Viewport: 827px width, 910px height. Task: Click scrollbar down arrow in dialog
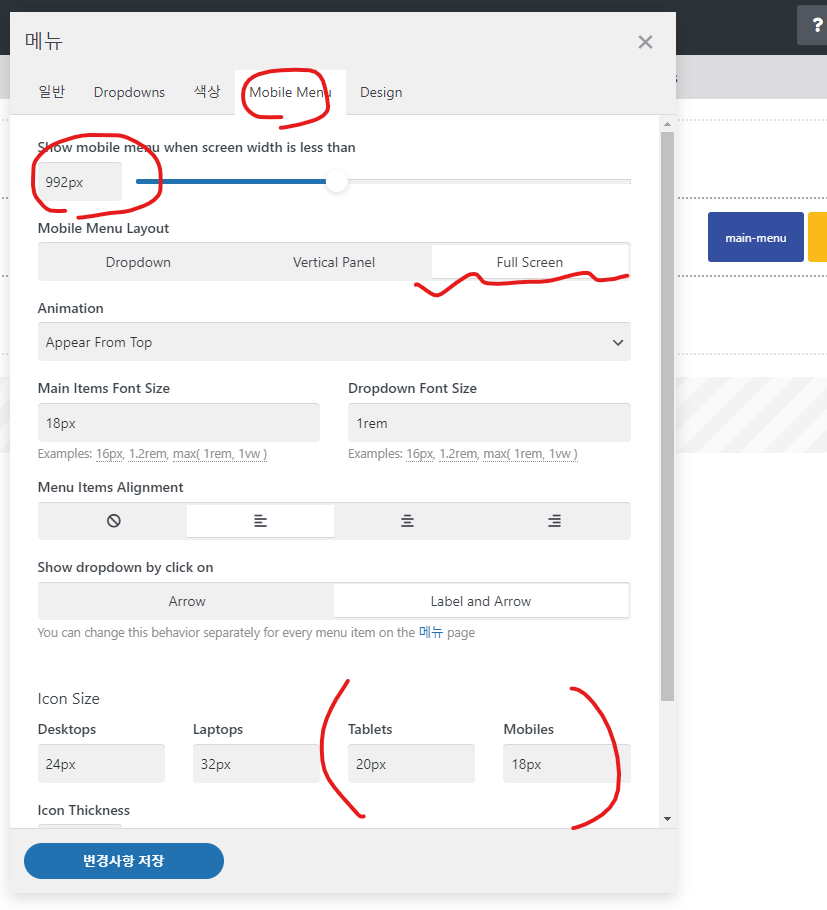click(x=667, y=819)
